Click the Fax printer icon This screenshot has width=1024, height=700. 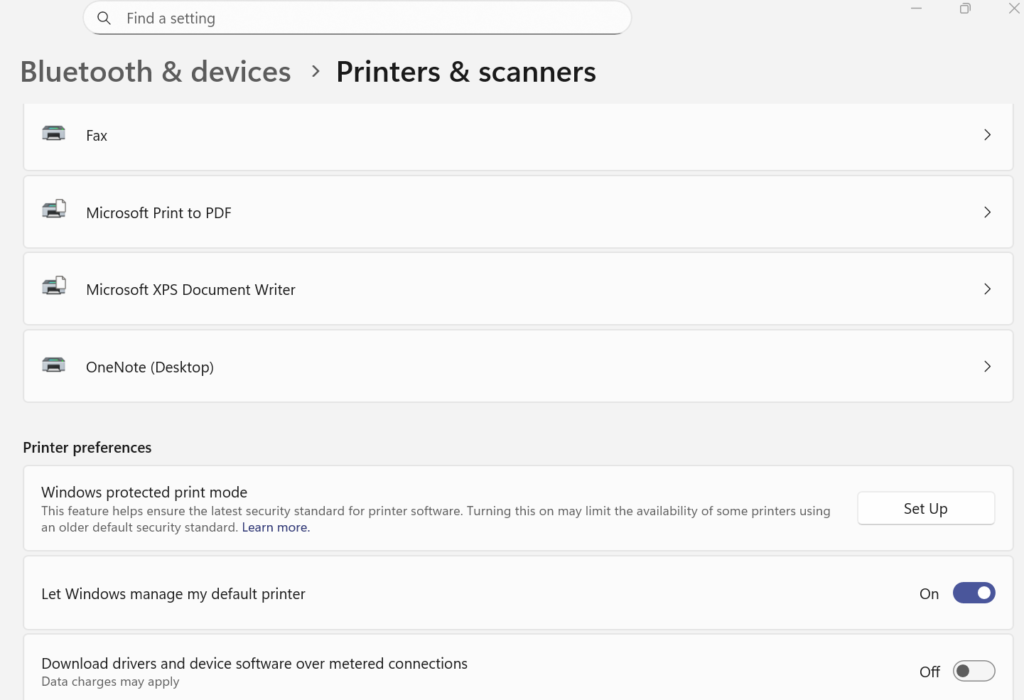[53, 134]
